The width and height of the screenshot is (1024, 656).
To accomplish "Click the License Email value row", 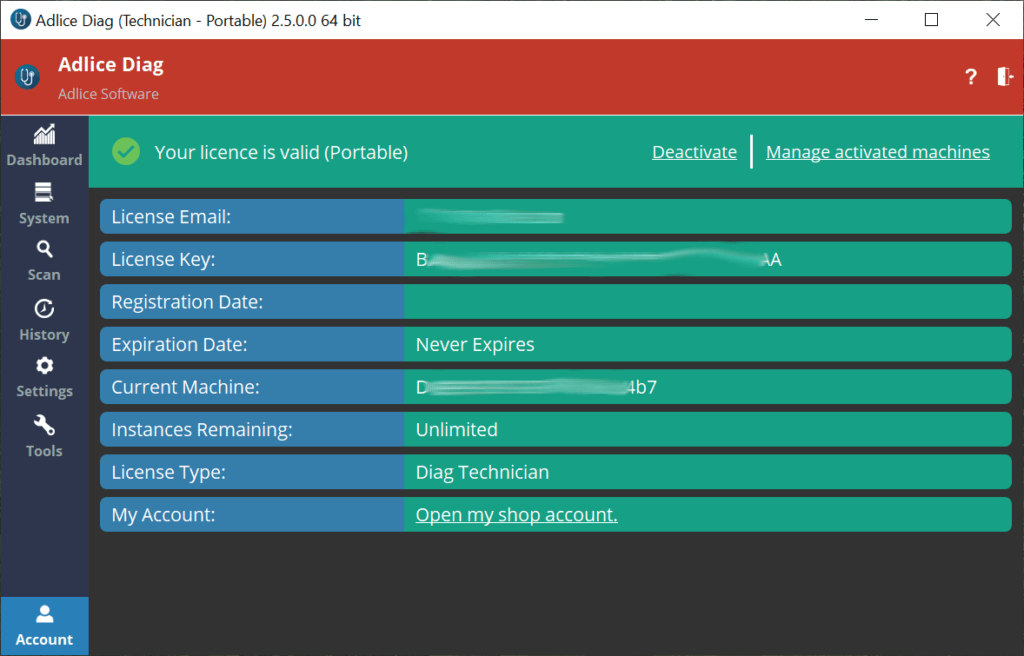I will tap(706, 217).
